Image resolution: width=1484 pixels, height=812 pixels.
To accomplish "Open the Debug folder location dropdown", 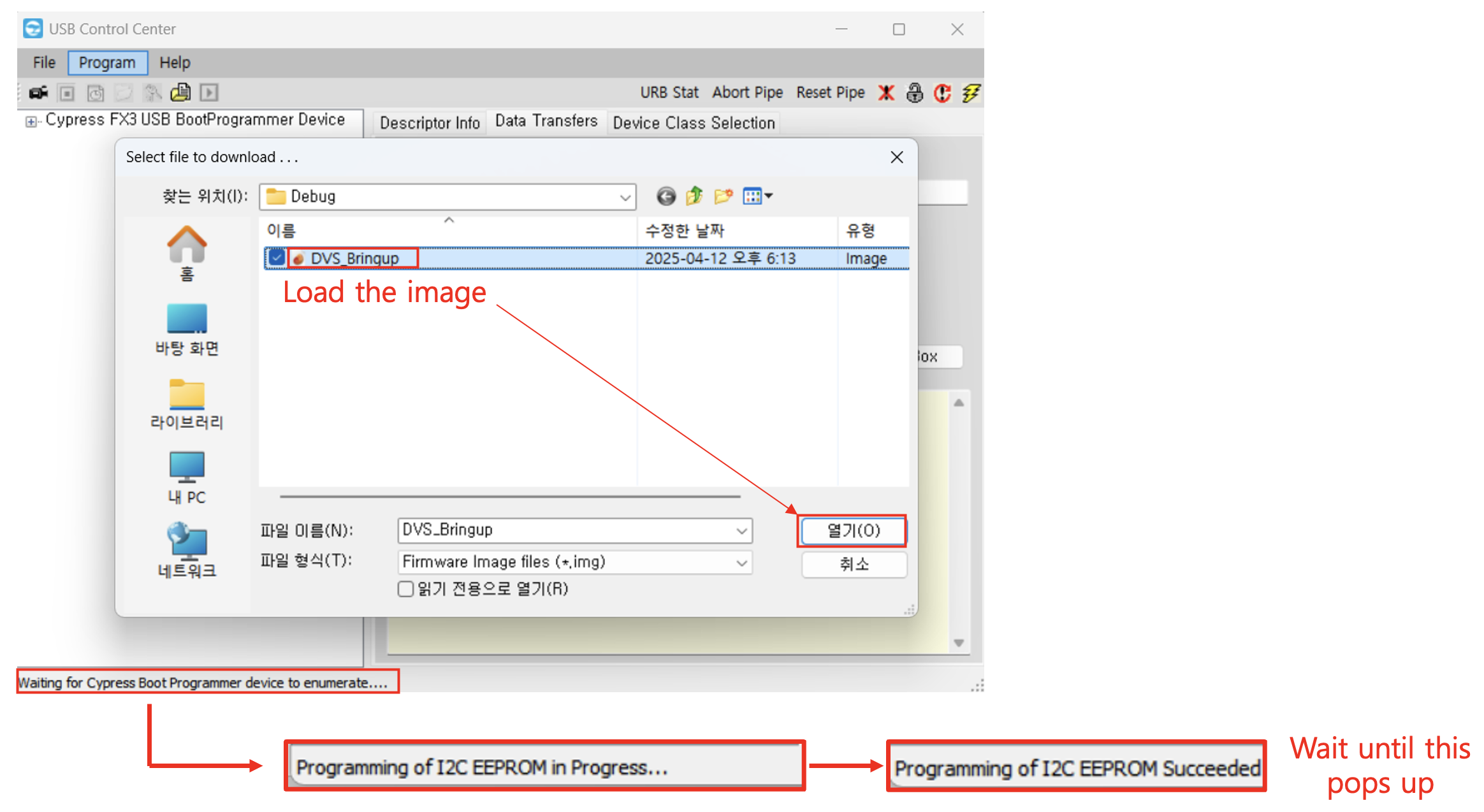I will click(625, 197).
